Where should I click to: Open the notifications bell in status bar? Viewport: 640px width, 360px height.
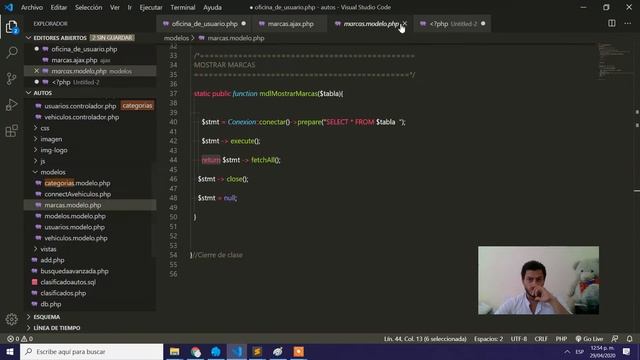629,339
